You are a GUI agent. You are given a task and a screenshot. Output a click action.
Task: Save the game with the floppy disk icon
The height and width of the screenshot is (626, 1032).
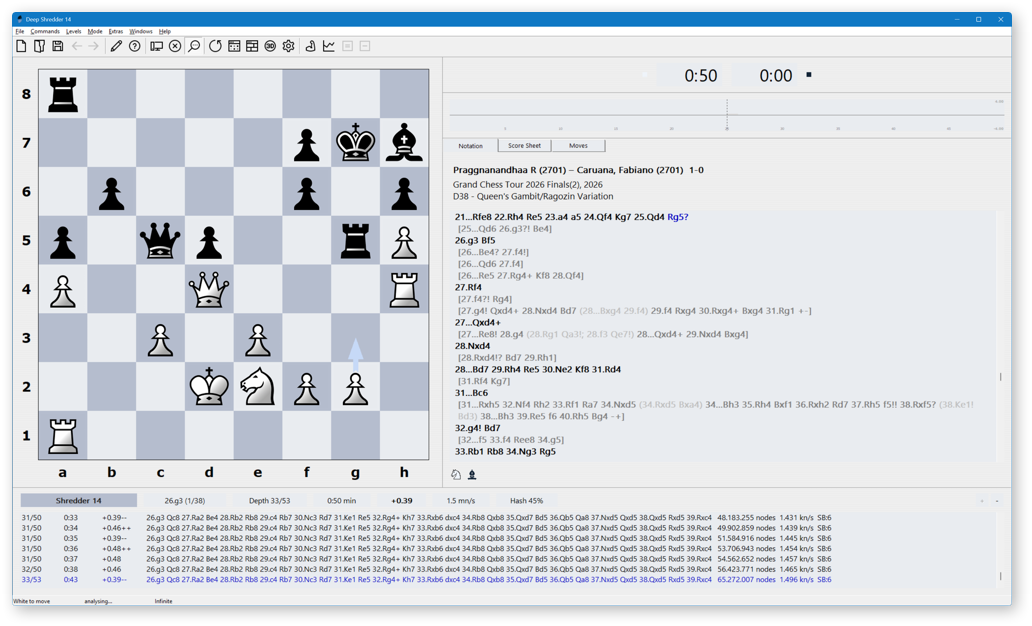point(58,46)
